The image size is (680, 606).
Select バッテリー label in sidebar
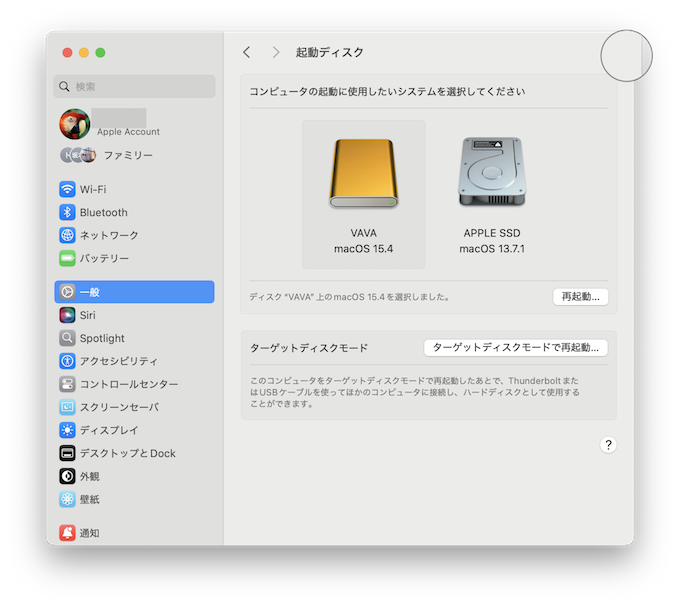104,259
